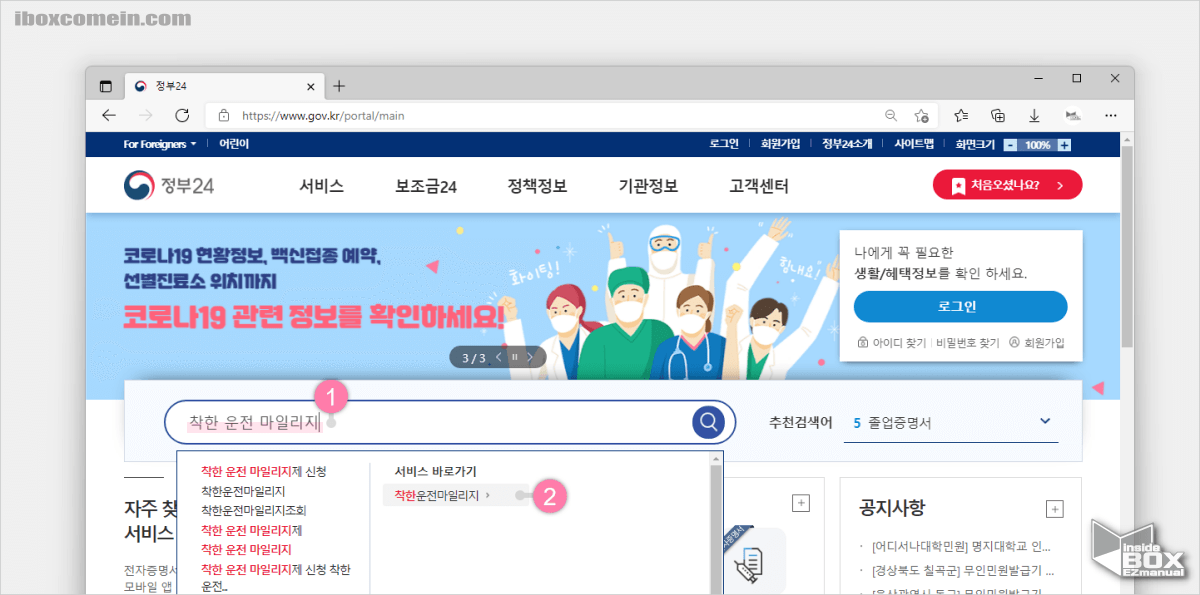This screenshot has width=1200, height=595.
Task: Open the vertical tabs icon beside the tab
Action: tap(106, 86)
